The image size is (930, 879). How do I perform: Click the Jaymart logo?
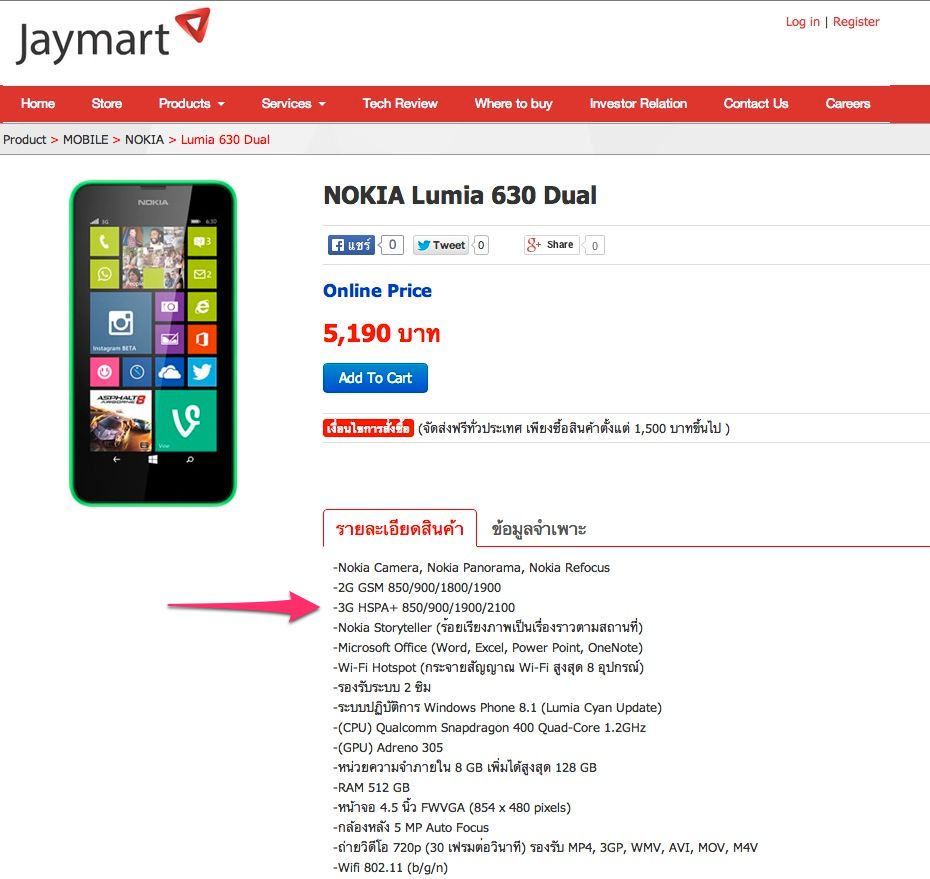113,36
